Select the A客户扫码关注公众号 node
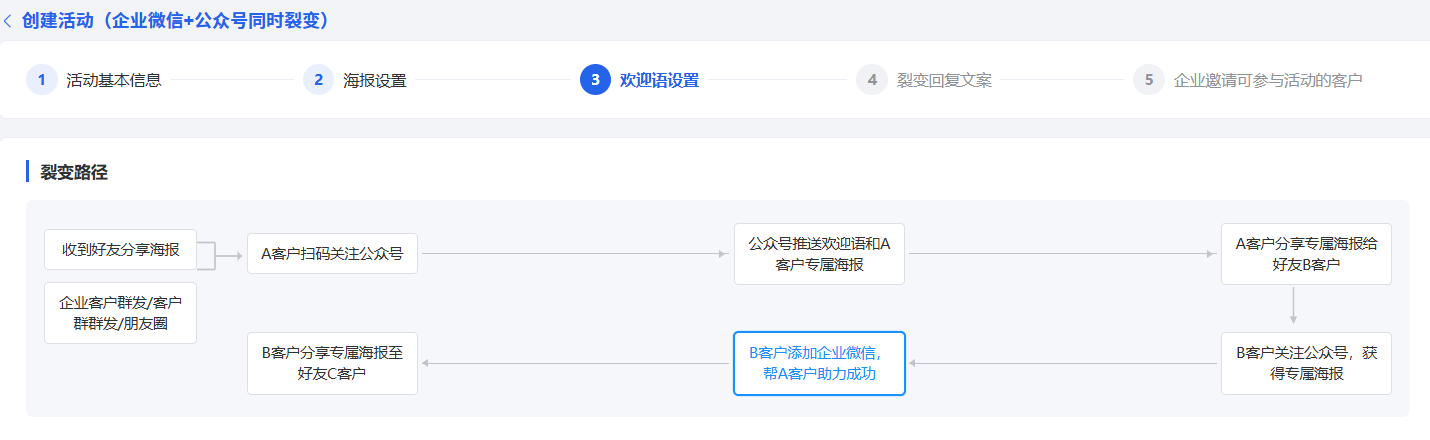This screenshot has width=1430, height=440. (x=333, y=254)
